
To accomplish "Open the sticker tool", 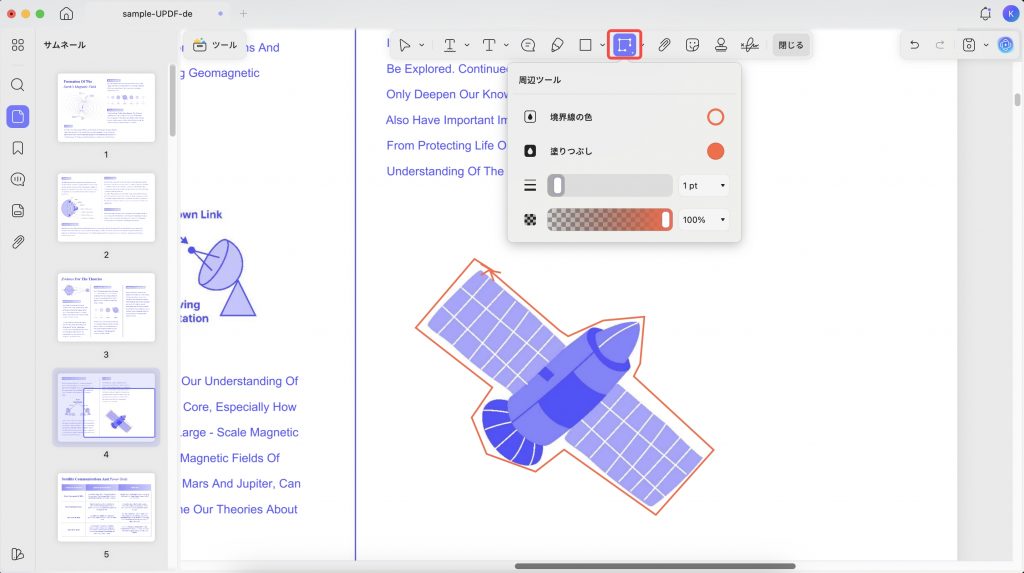I will [x=692, y=45].
